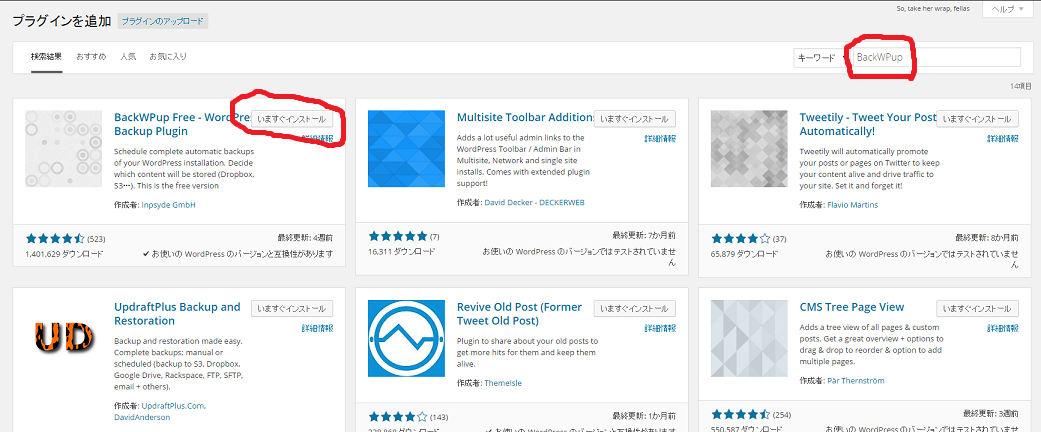This screenshot has height=432, width=1041.
Task: Click Tweetily star rating with 37 reviews
Action: tap(740, 238)
